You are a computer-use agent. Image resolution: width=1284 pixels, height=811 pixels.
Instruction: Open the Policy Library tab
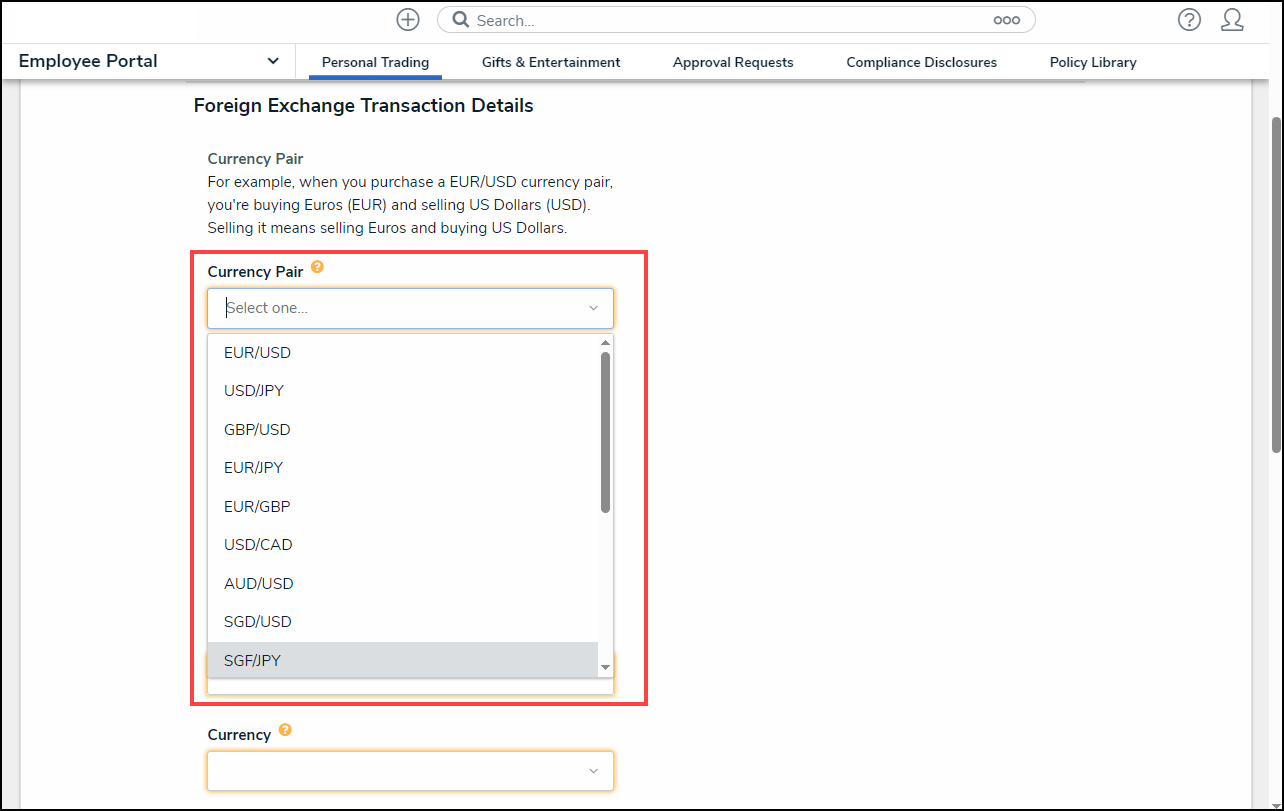tap(1093, 62)
